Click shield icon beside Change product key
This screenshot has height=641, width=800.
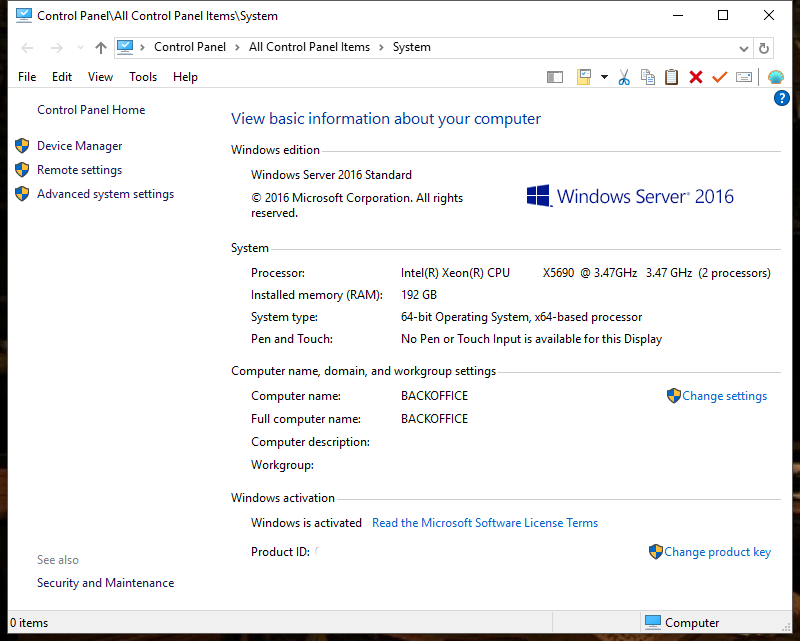click(656, 551)
